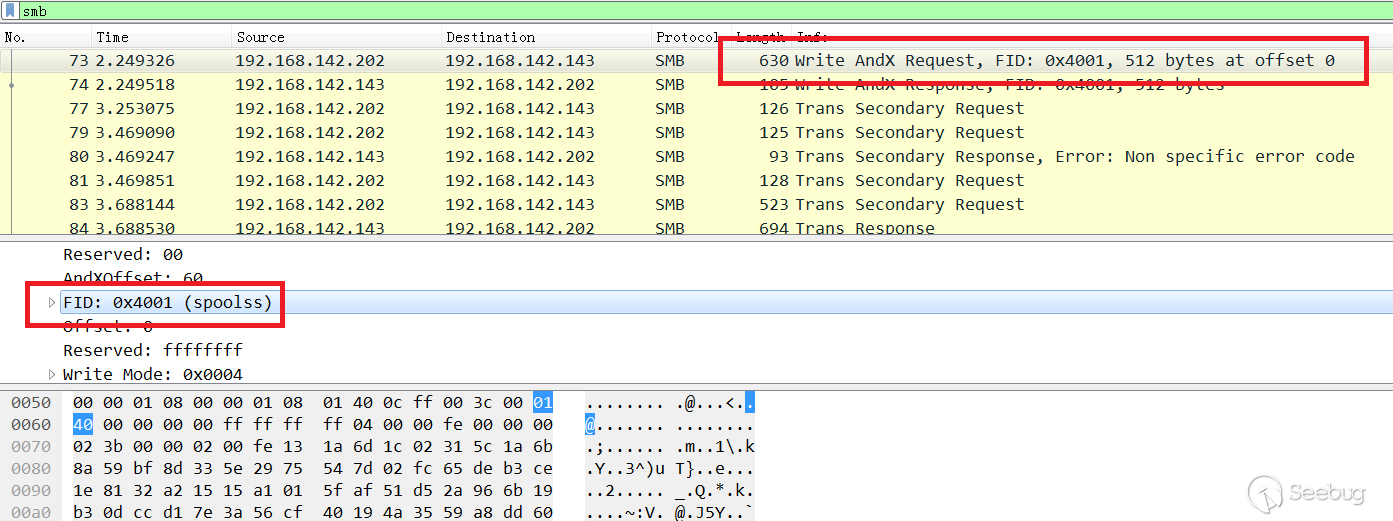Select the AndXOffset: 60 detail line
The image size is (1393, 521).
coord(133,279)
